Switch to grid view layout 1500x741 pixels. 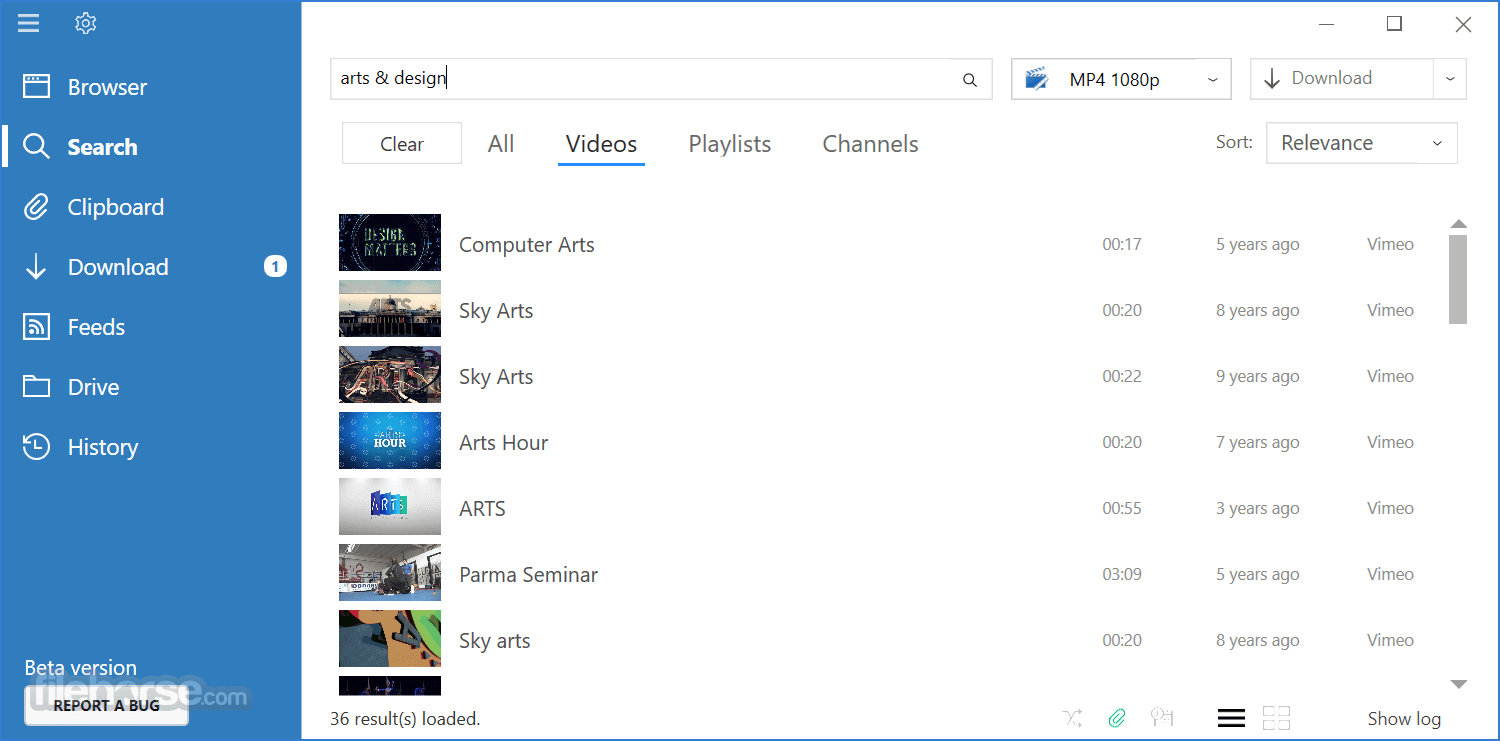pos(1276,718)
